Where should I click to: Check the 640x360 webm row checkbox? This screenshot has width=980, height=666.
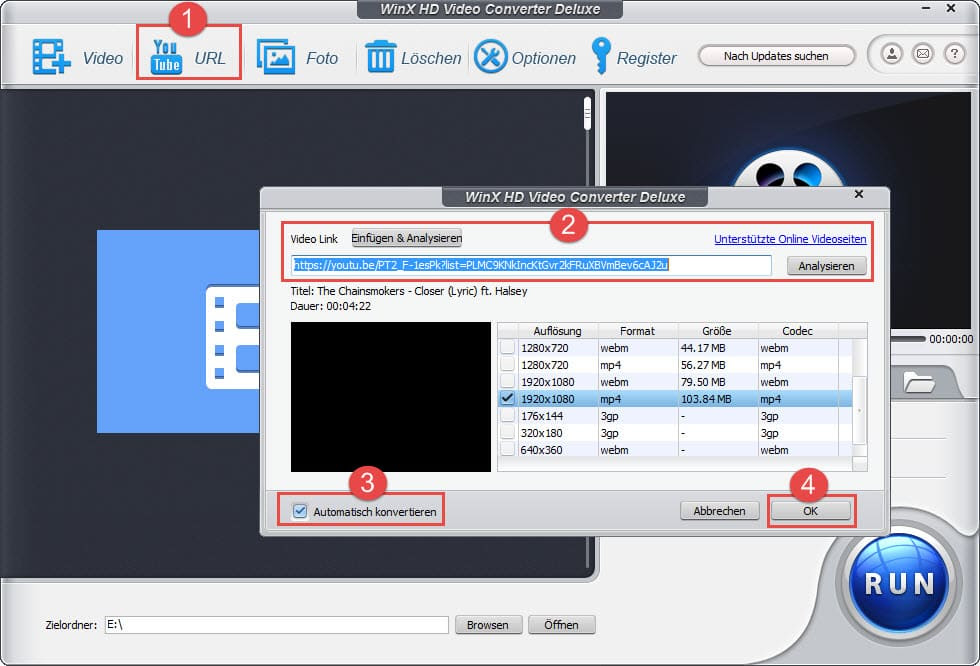(x=508, y=449)
